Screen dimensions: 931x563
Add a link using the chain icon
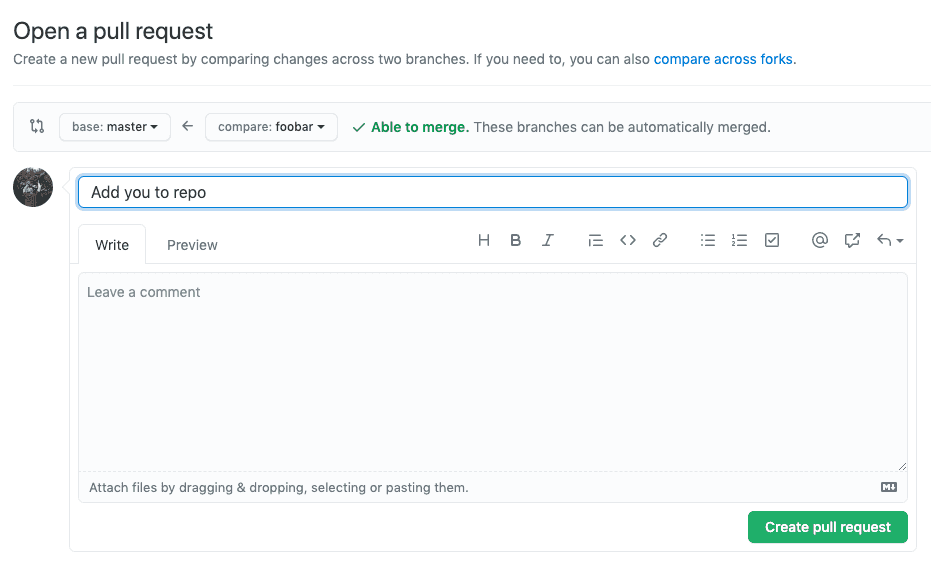coord(660,240)
